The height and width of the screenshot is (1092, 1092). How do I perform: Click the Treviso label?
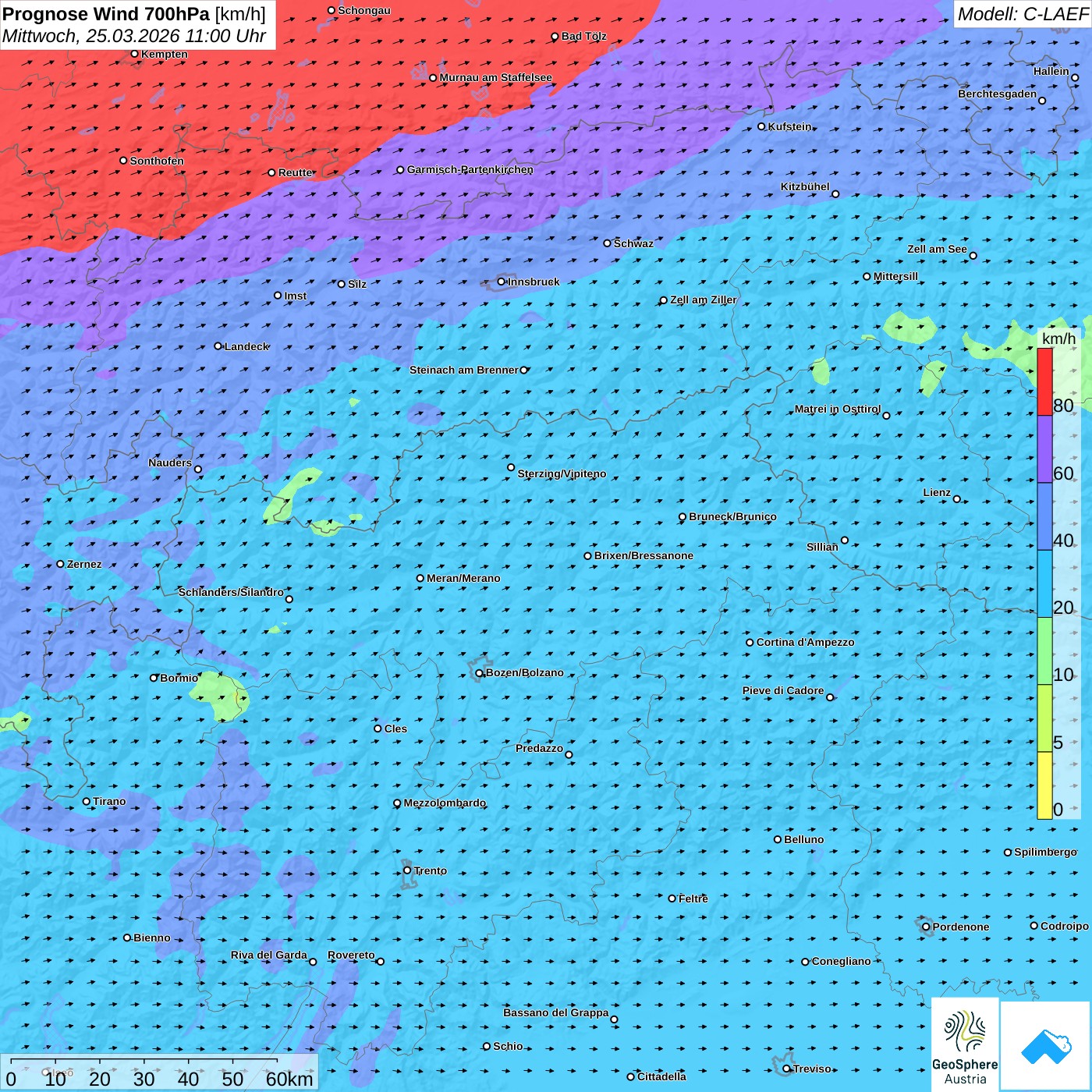[x=812, y=1069]
